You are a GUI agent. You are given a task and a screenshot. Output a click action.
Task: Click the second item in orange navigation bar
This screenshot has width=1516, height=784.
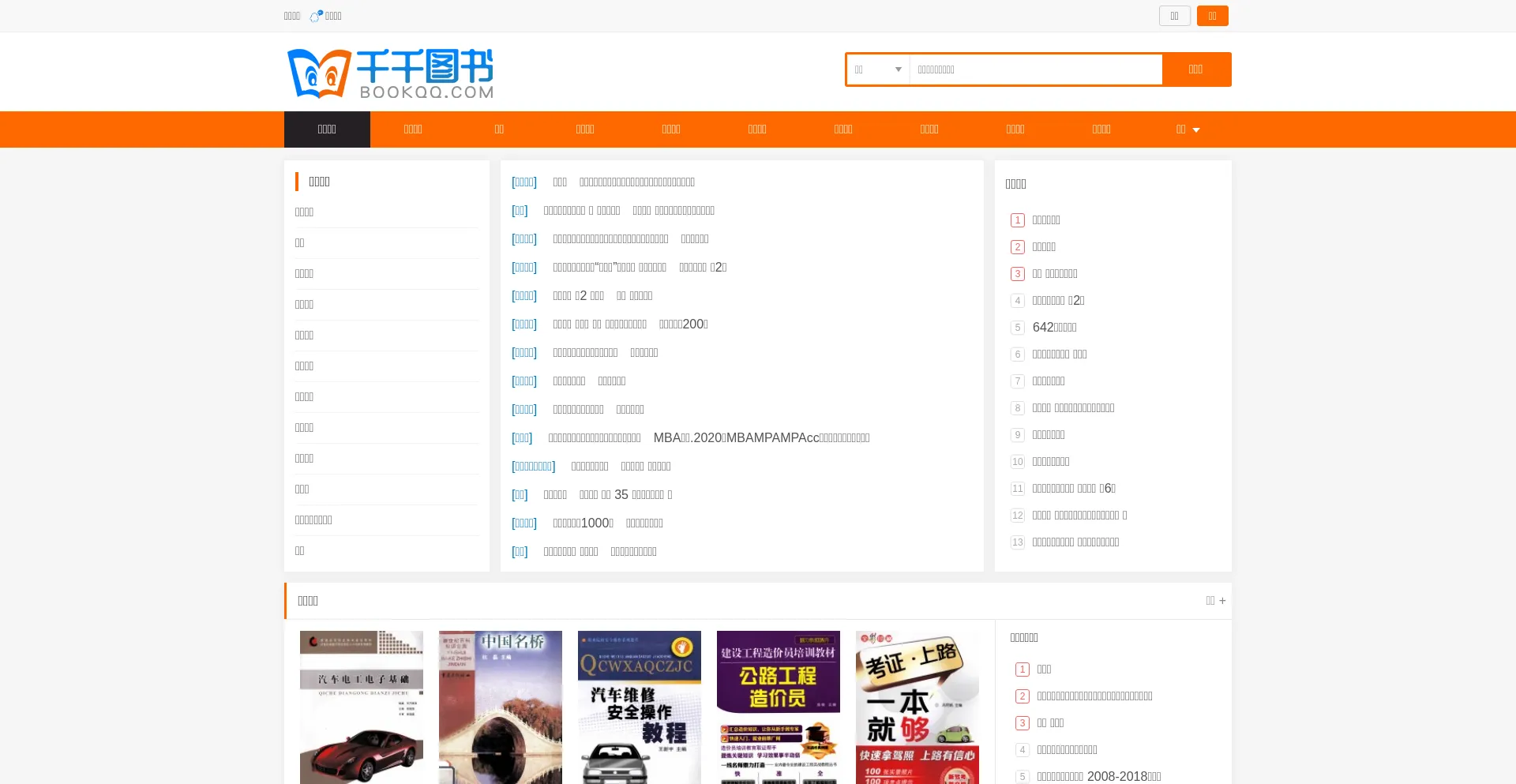[x=413, y=129]
